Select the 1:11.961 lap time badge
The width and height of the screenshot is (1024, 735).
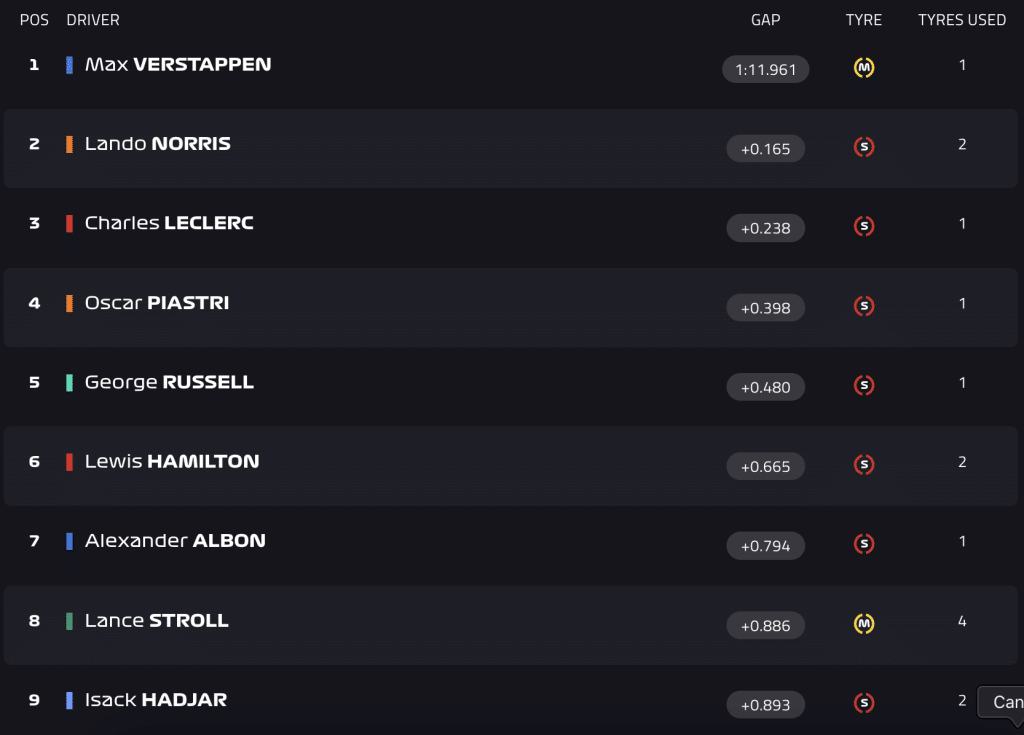pyautogui.click(x=765, y=69)
